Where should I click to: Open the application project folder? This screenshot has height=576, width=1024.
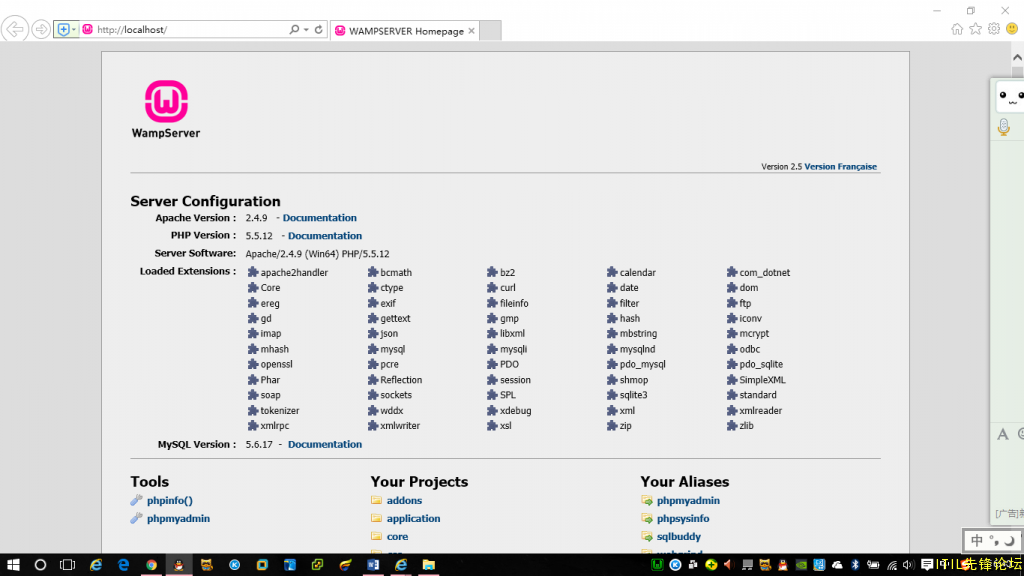[413, 519]
